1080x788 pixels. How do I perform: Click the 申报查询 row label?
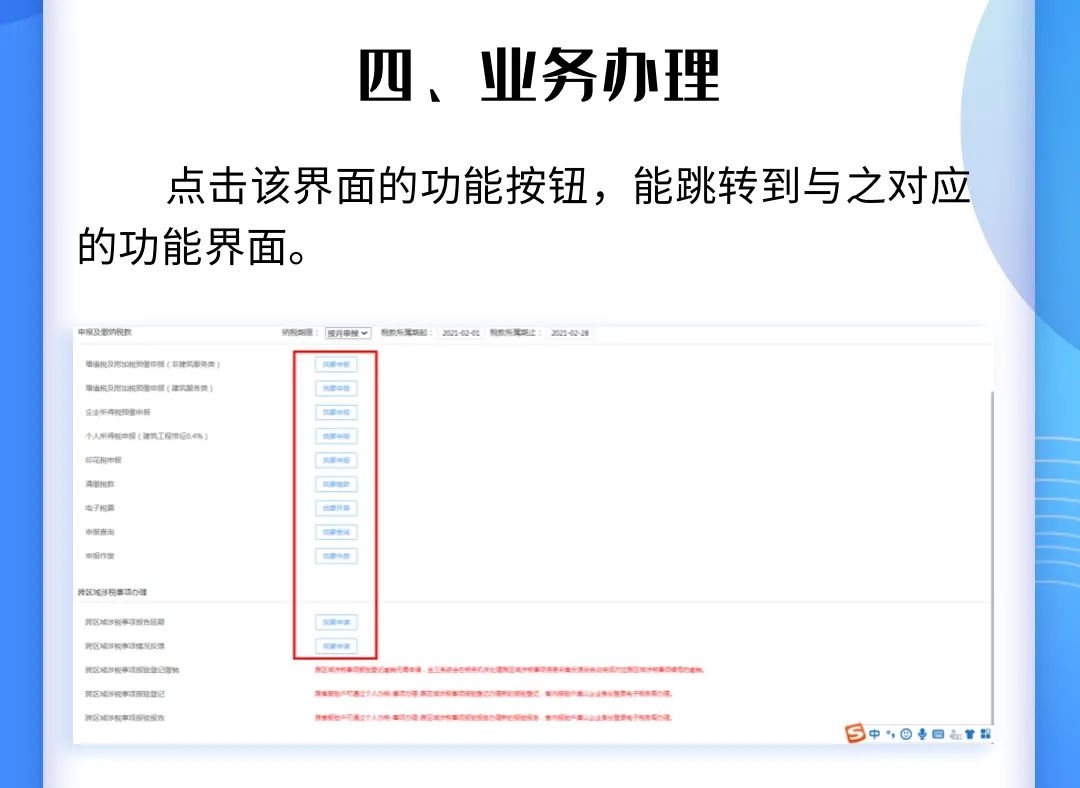(x=100, y=532)
